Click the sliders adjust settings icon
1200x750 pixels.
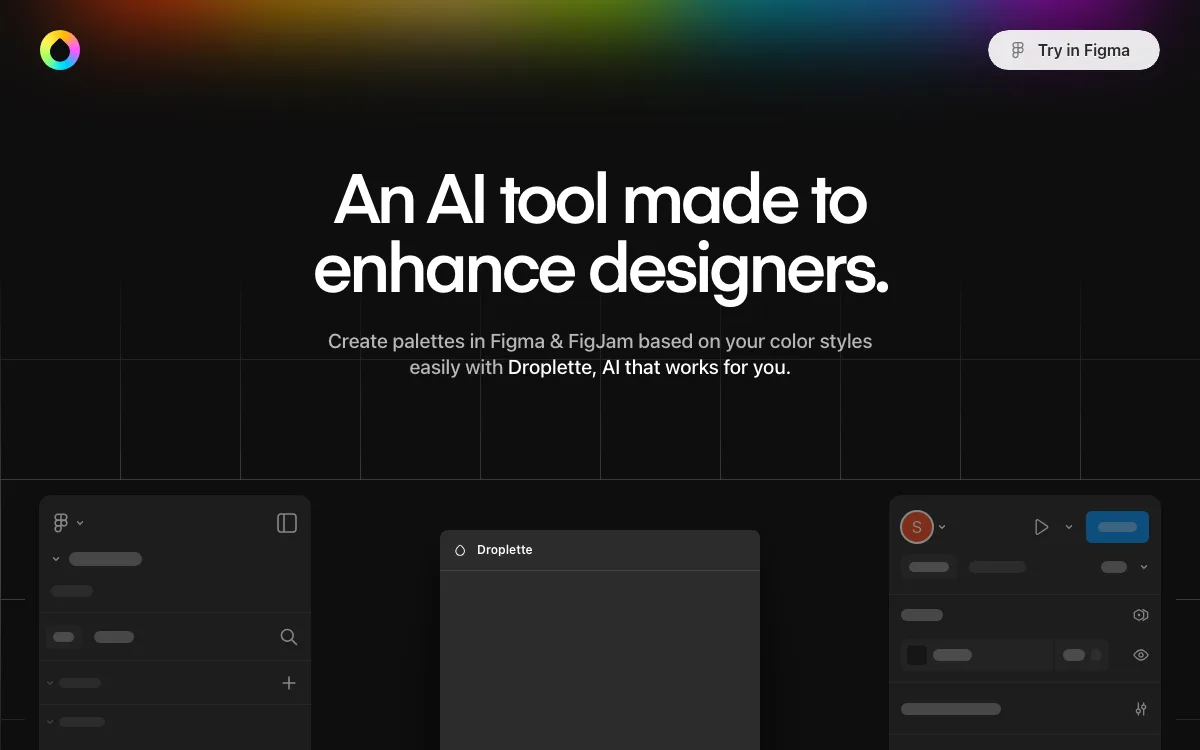pos(1141,709)
